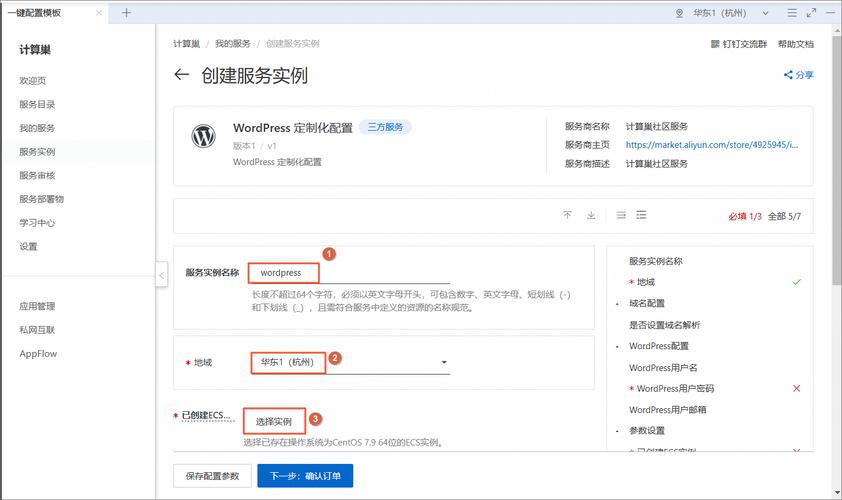Open 服务部署物 in sidebar
Viewport: 842px width, 500px height.
(x=41, y=199)
